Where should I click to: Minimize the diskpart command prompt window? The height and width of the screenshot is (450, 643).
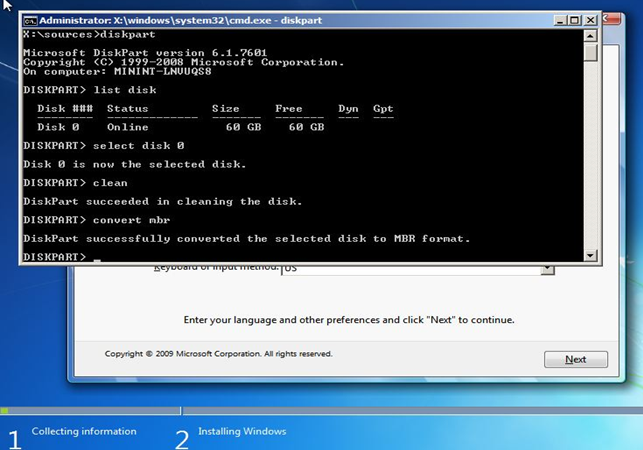[x=560, y=20]
